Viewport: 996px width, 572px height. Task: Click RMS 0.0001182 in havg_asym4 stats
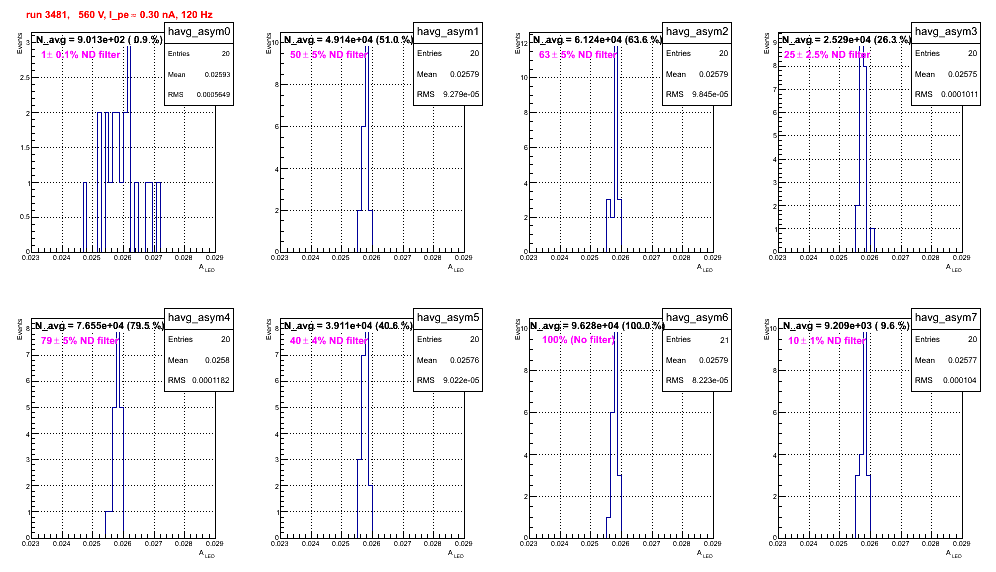coord(199,380)
